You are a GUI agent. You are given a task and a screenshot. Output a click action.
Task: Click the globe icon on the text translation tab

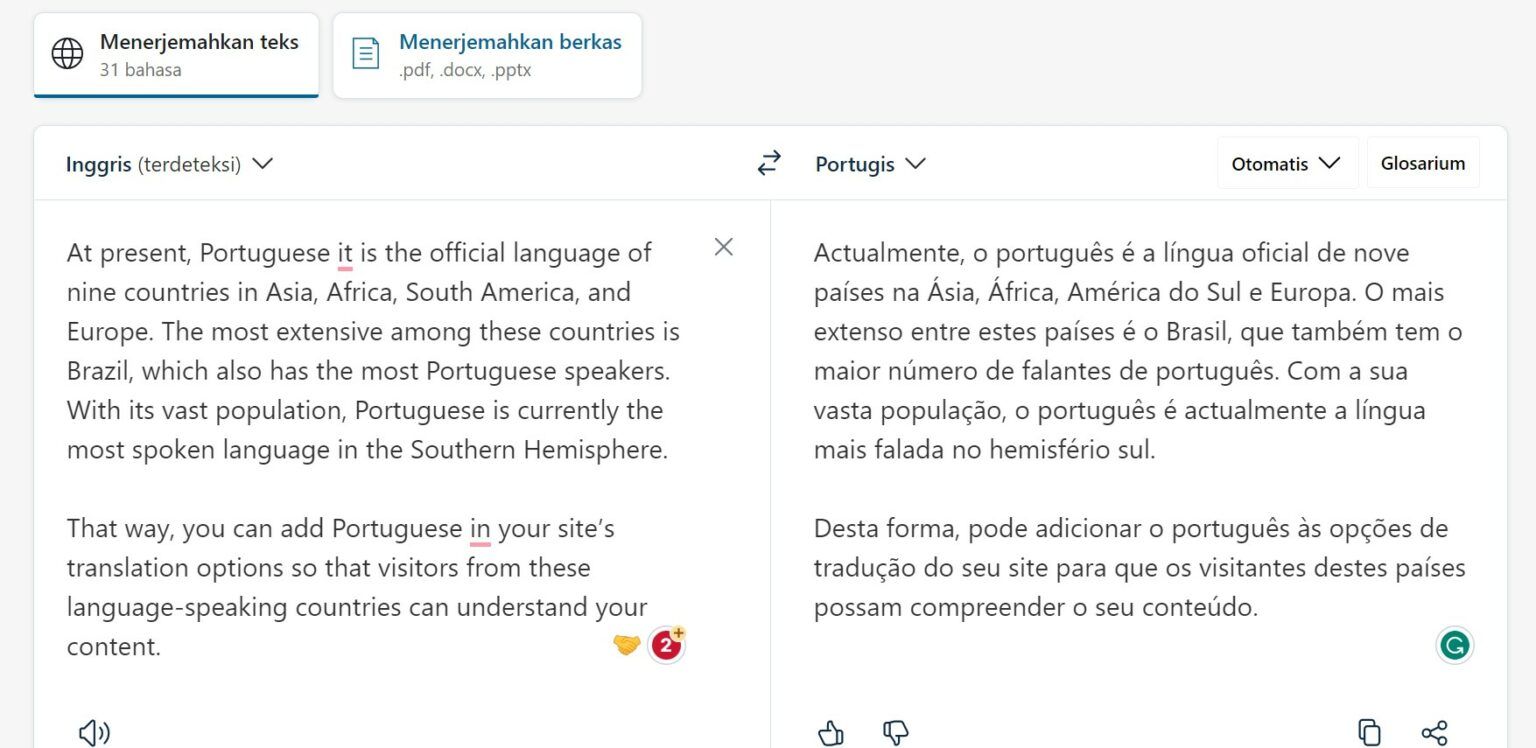(x=66, y=54)
